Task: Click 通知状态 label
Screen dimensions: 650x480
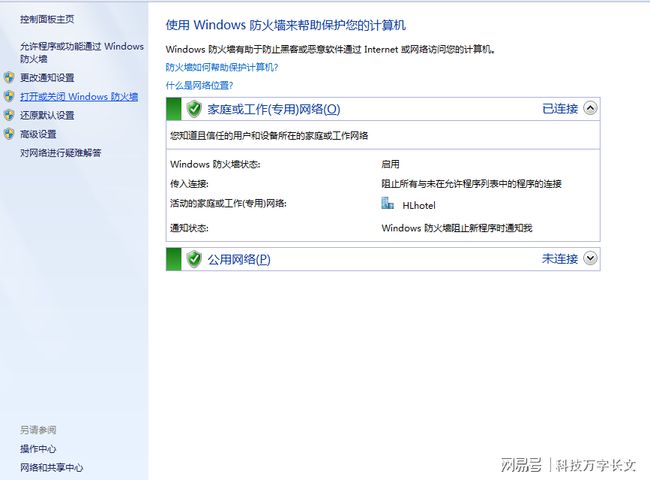Action: point(189,228)
